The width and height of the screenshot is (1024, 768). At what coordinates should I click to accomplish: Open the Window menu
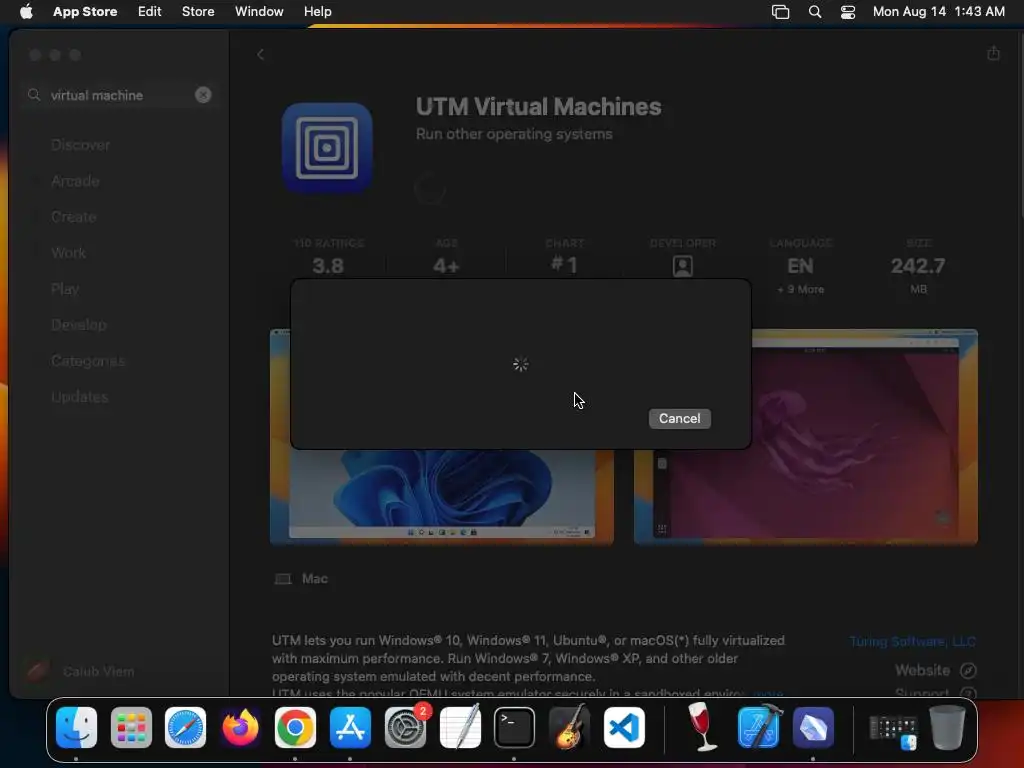(x=259, y=11)
